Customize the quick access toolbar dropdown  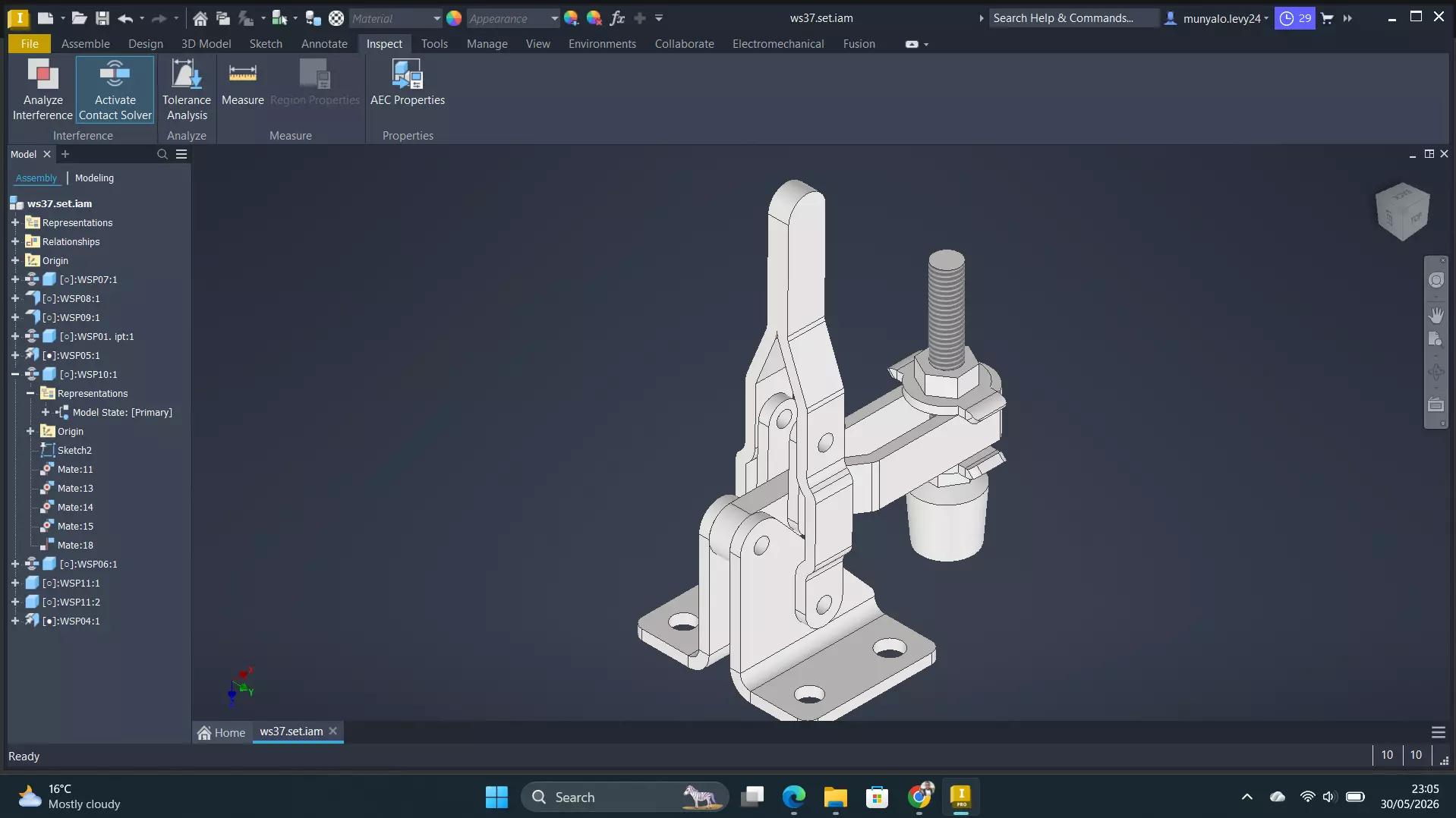[659, 18]
